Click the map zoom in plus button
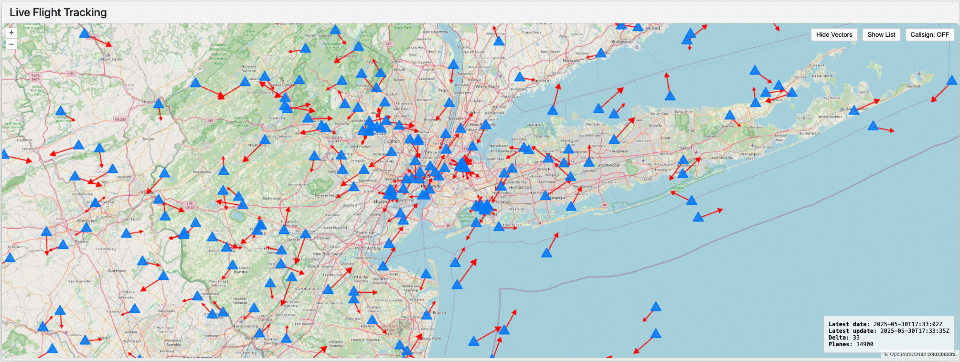 click(x=12, y=33)
